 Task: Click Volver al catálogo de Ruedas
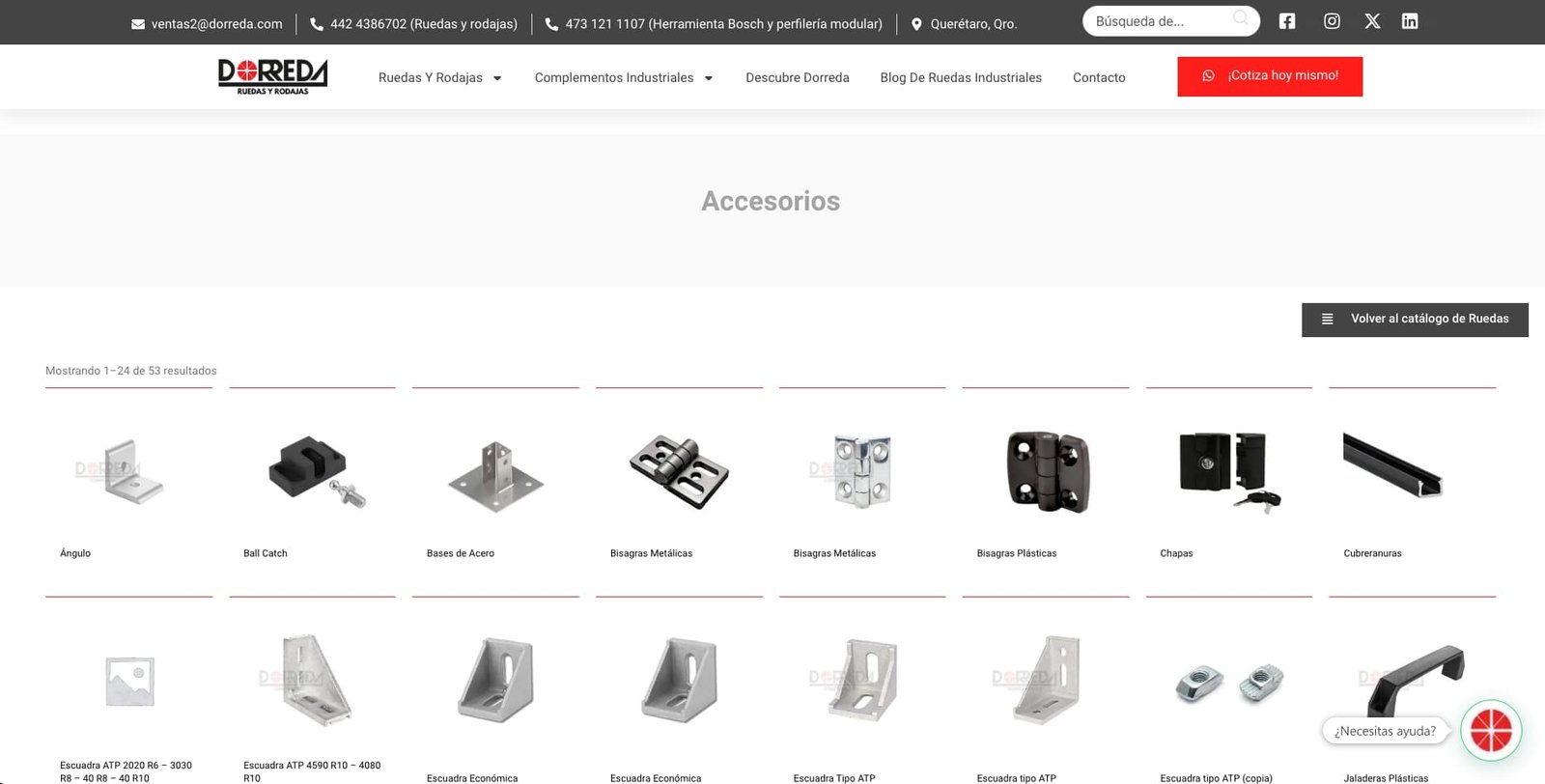tap(1415, 320)
